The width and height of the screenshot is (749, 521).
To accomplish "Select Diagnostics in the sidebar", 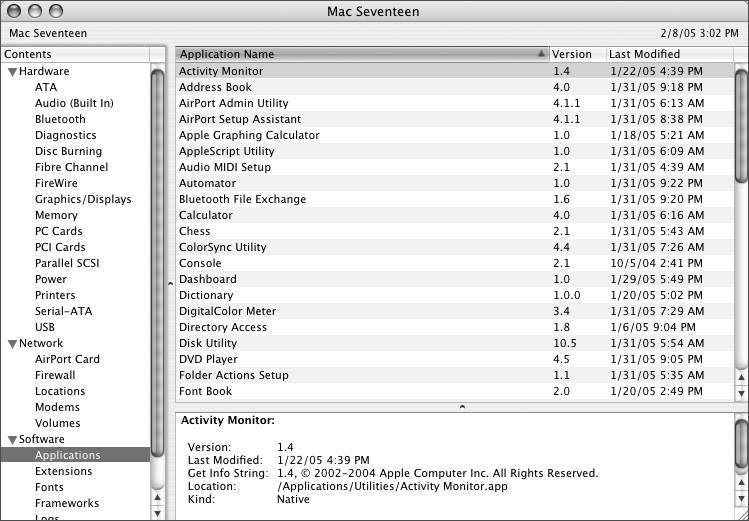I will (65, 135).
